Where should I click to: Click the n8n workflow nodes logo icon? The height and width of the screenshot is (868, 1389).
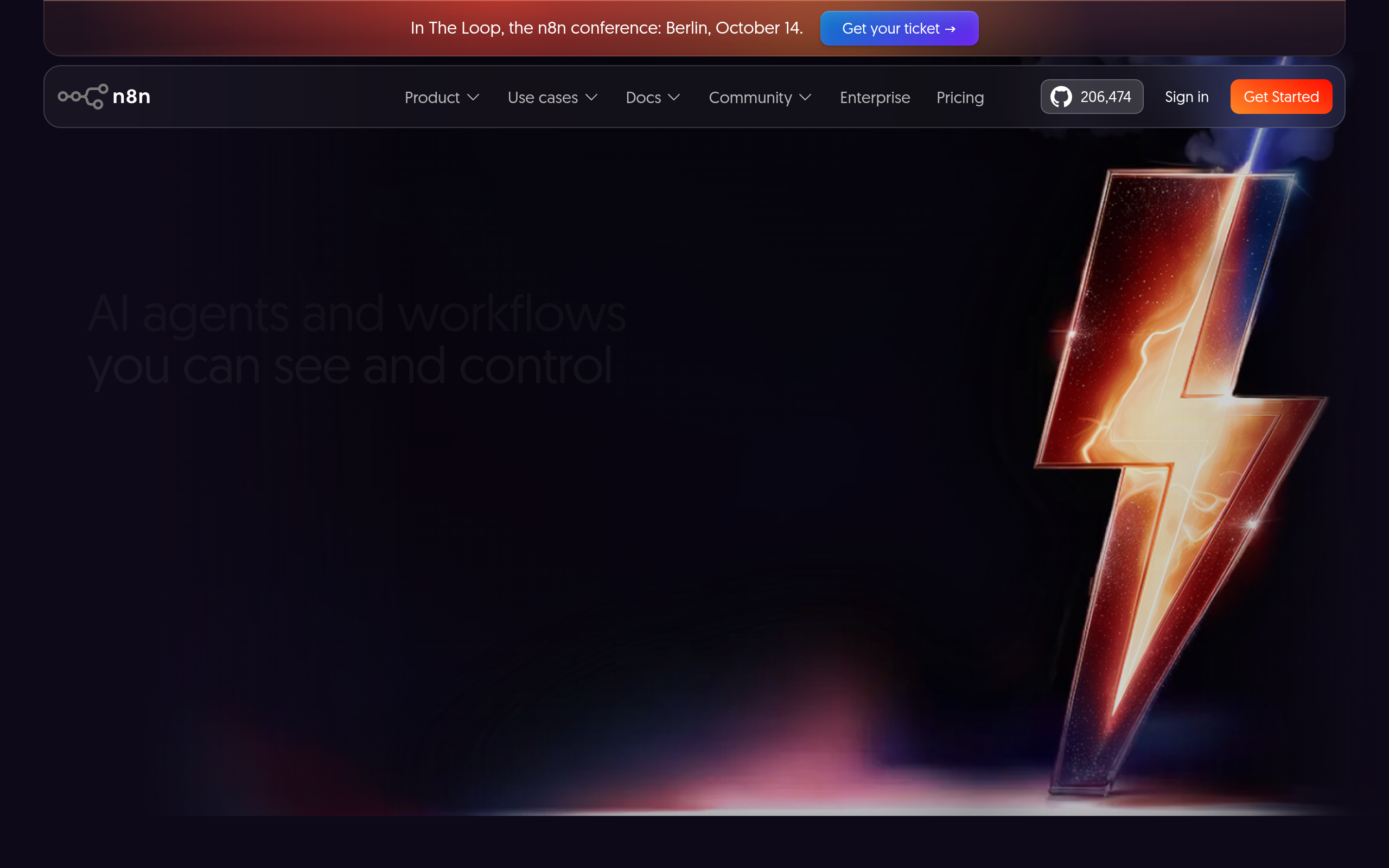pyautogui.click(x=83, y=97)
